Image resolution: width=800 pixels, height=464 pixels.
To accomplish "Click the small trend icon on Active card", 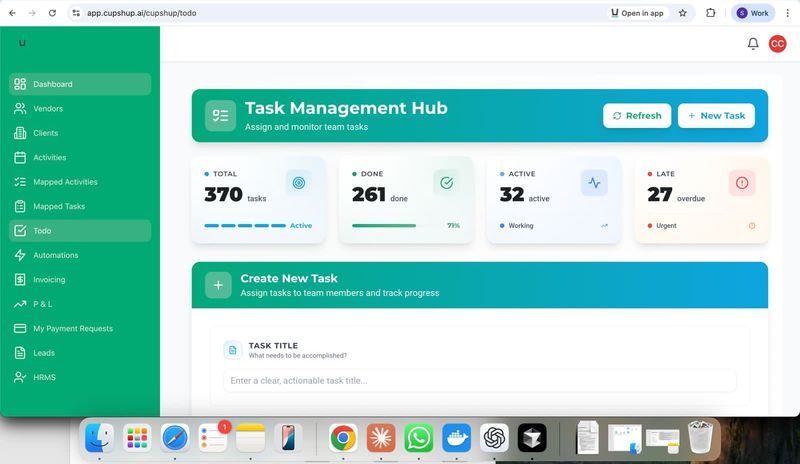I will [x=604, y=226].
